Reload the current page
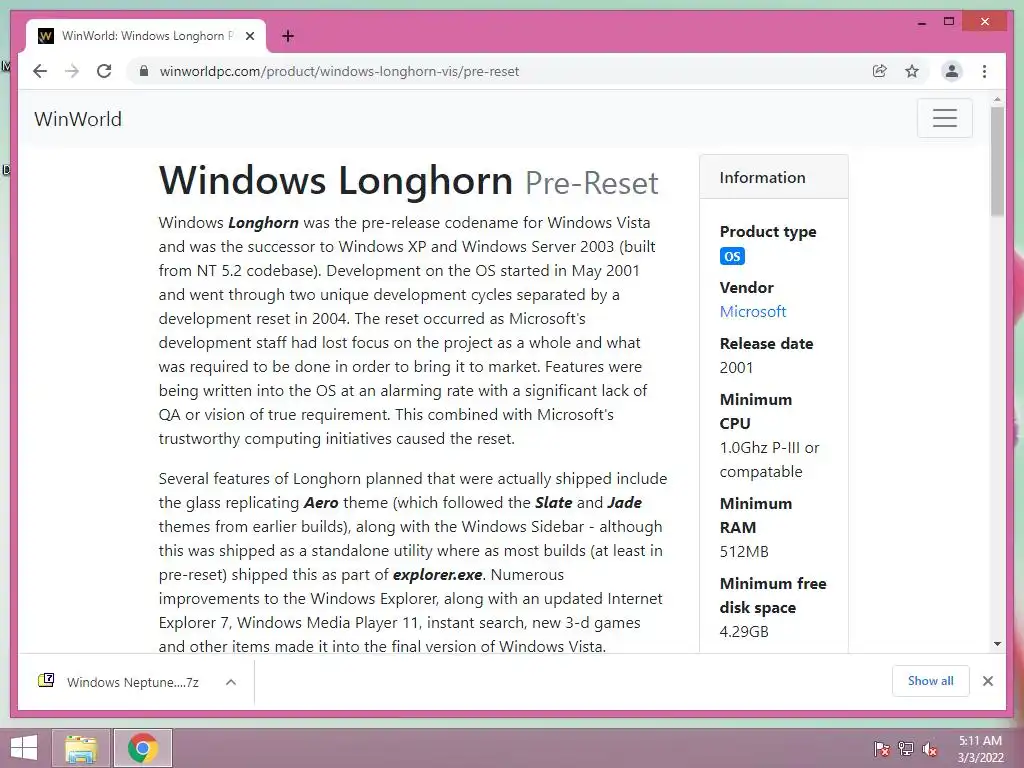Viewport: 1024px width, 768px height. point(104,71)
